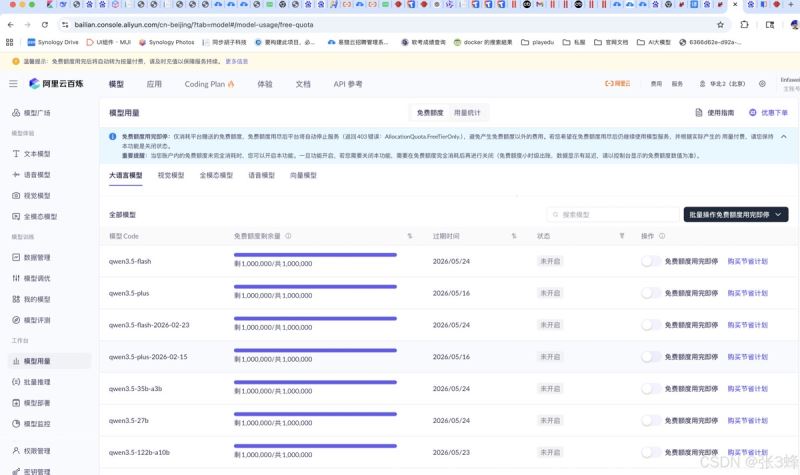Click the info icon beside 操作 column header
Image resolution: width=800 pixels, height=475 pixels.
pyautogui.click(x=662, y=236)
